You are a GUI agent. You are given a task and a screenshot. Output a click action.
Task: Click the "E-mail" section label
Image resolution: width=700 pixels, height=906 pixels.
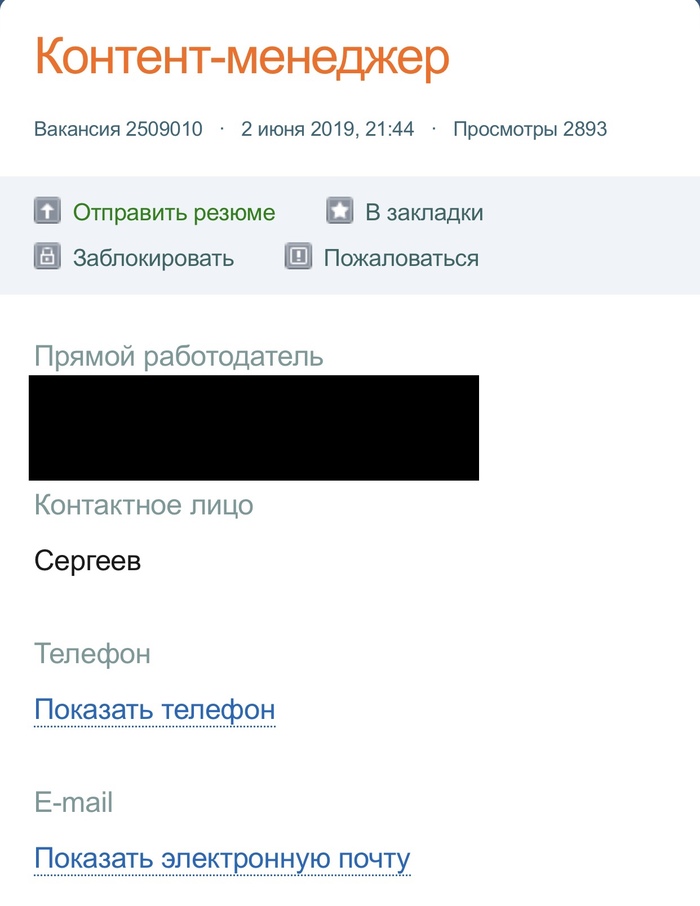coord(74,802)
